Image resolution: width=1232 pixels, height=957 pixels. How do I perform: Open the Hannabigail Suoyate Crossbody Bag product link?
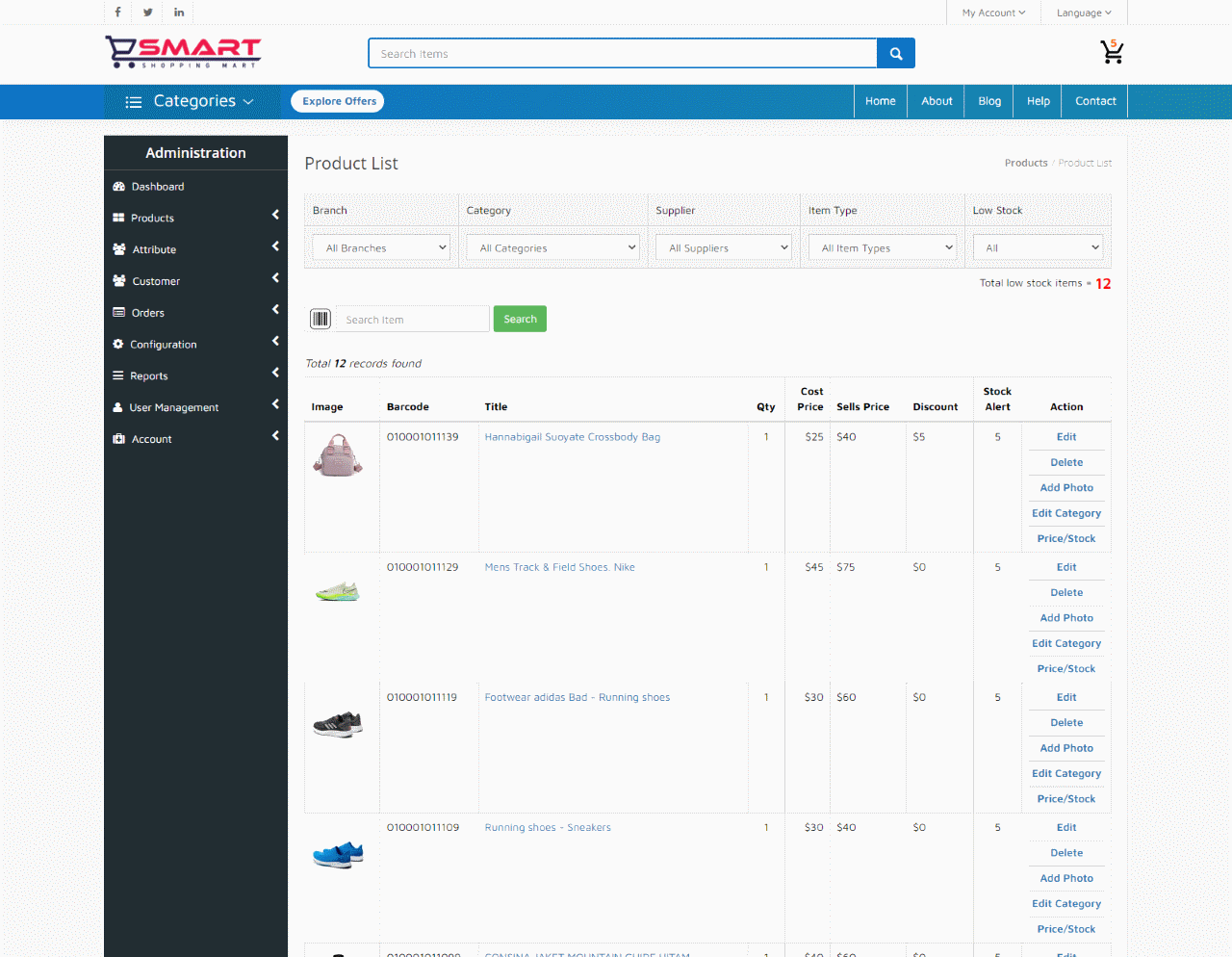tap(572, 436)
